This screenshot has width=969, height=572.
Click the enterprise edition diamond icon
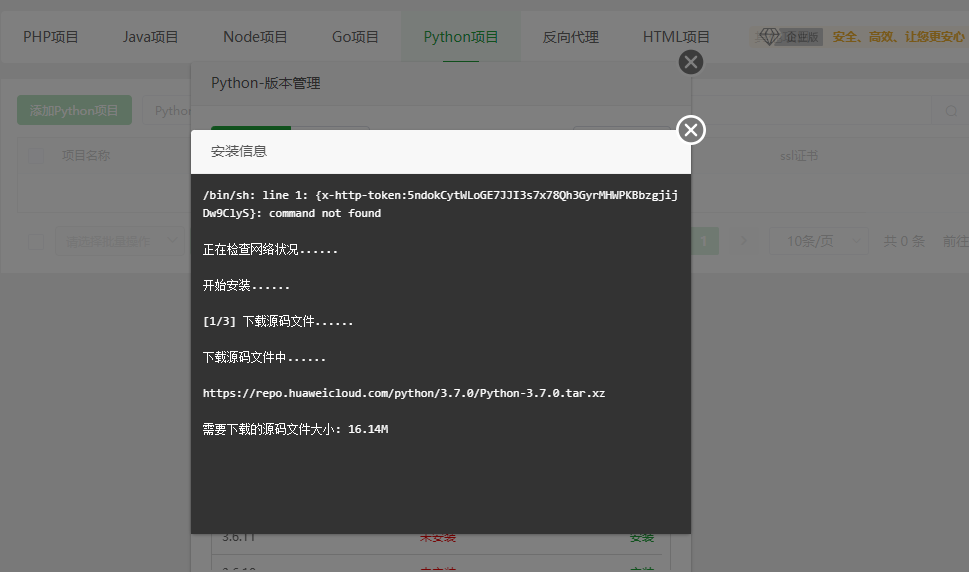(769, 37)
